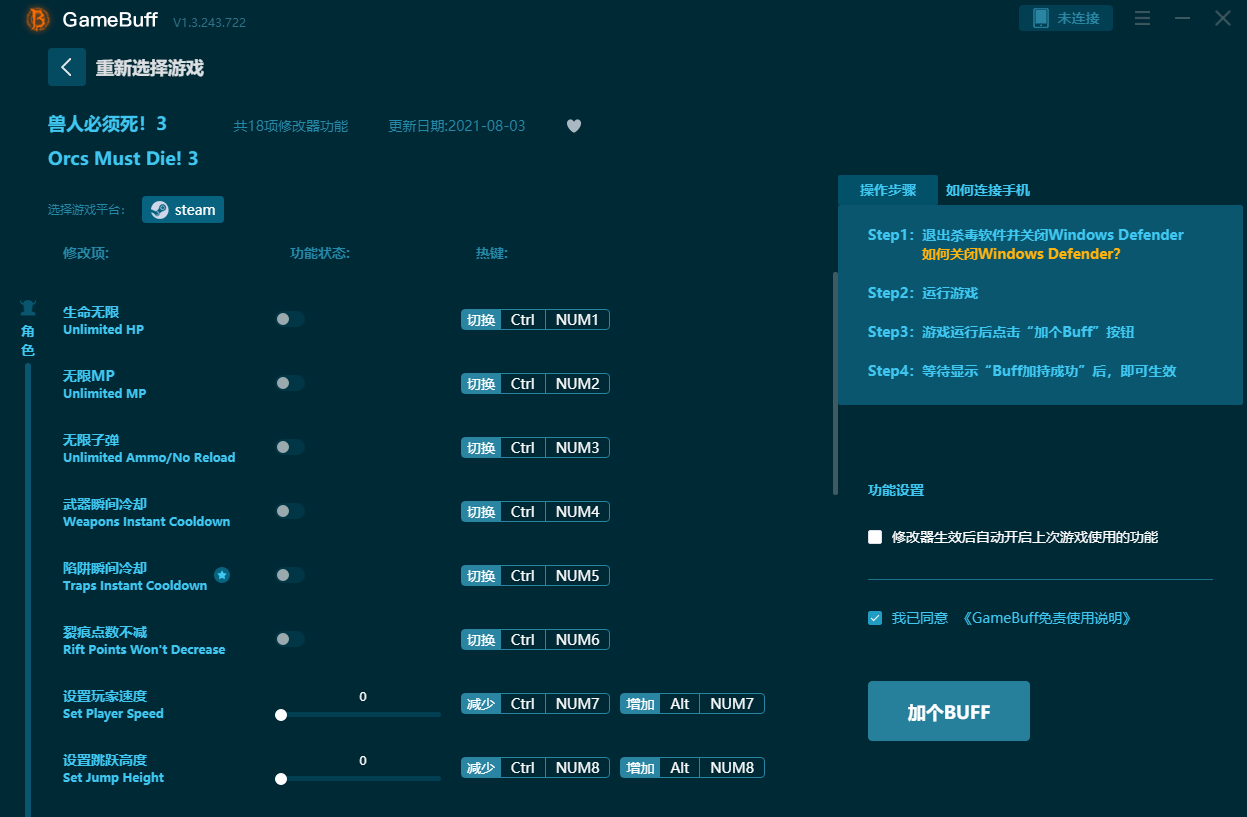Click the NUM6 hotkey field
Screen dimensions: 1247x817
pyautogui.click(x=577, y=640)
